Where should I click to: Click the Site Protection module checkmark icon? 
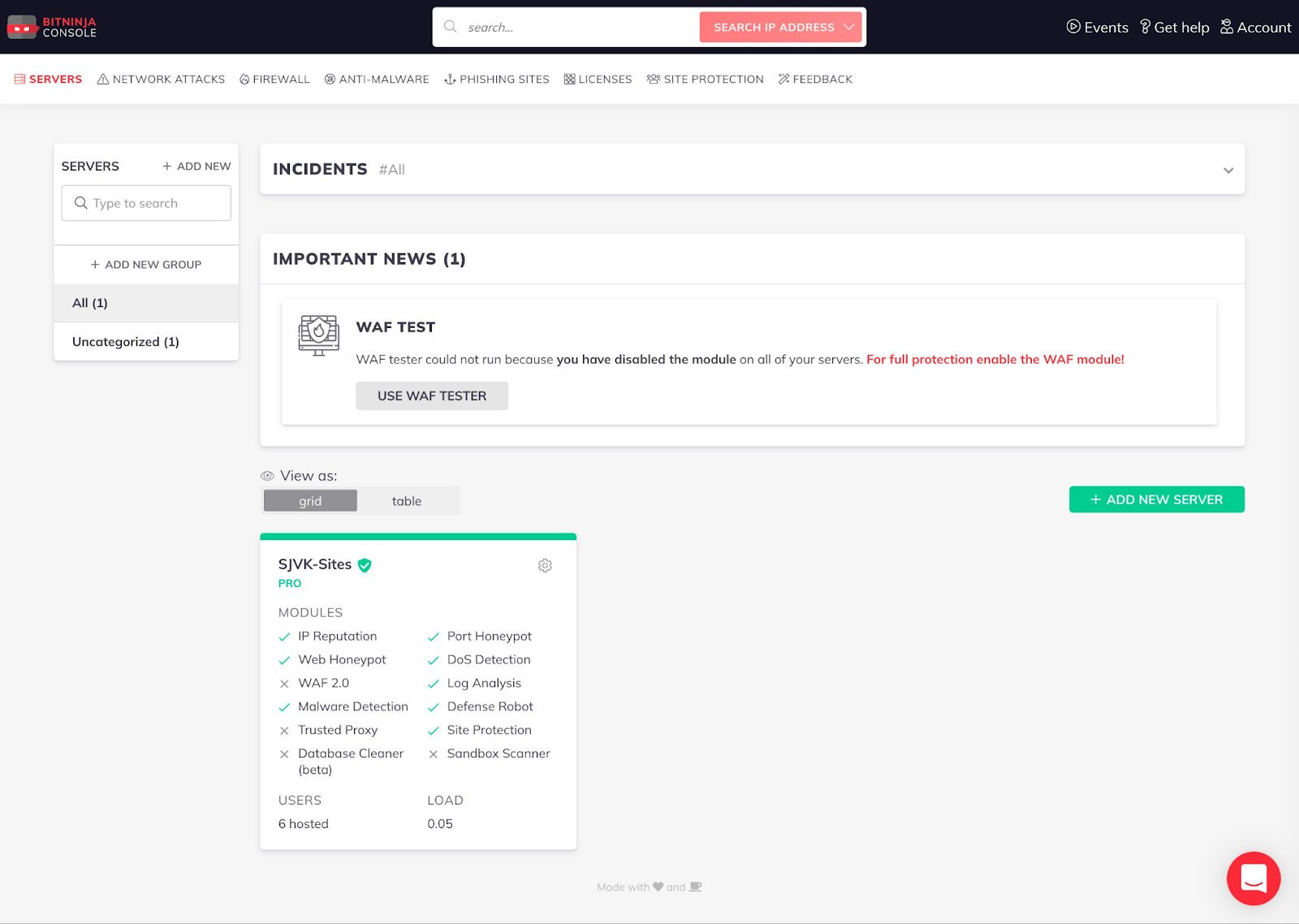pyautogui.click(x=434, y=731)
